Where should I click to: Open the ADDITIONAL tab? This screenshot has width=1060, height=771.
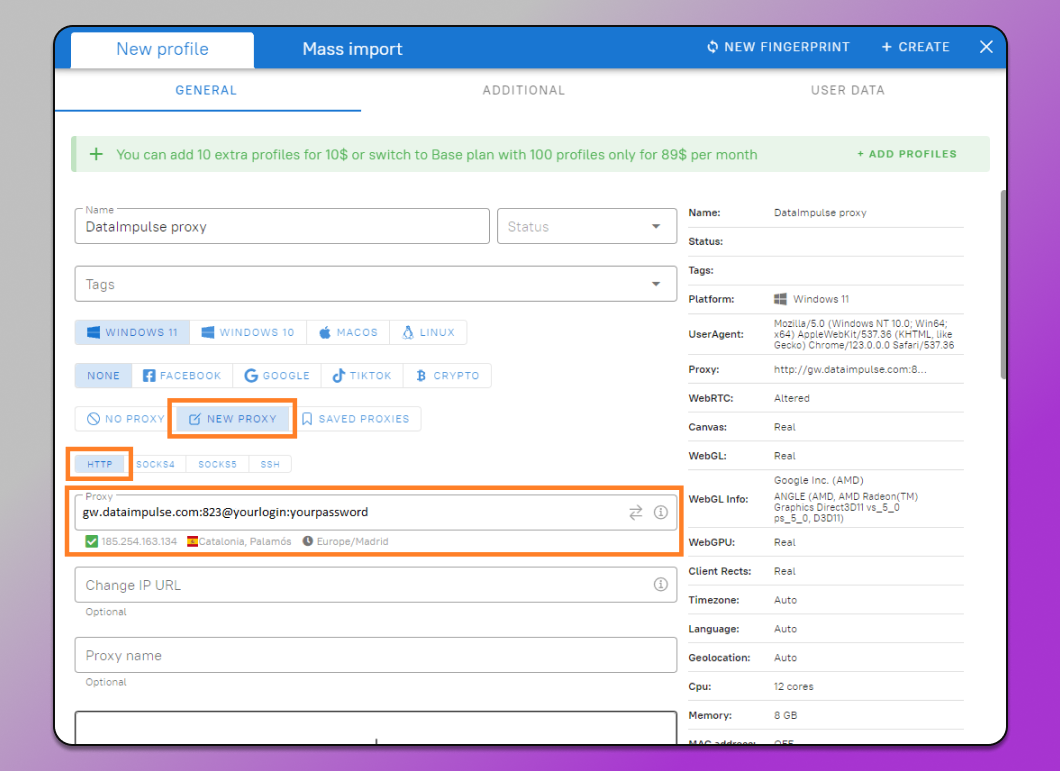523,90
